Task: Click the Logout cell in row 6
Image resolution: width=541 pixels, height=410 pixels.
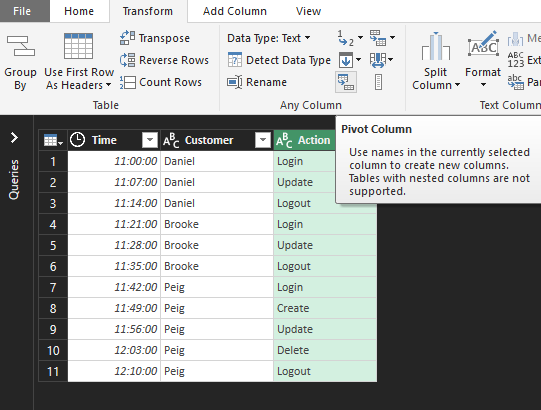Action: (325, 266)
